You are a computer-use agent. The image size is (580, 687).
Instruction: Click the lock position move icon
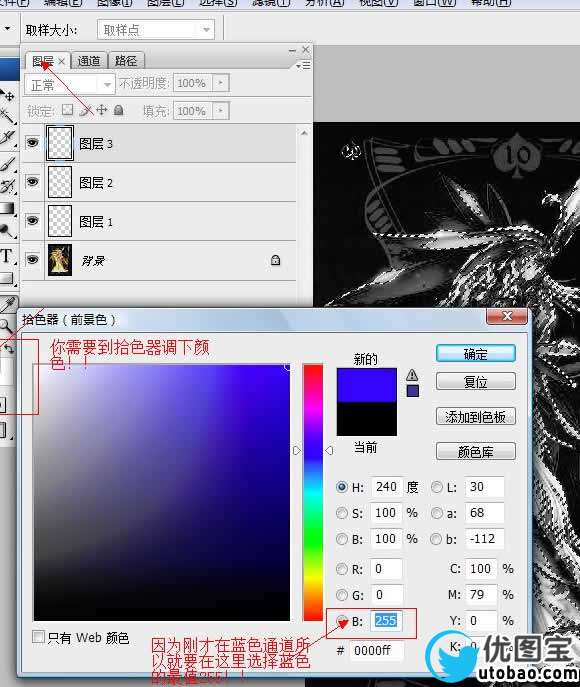coord(102,110)
